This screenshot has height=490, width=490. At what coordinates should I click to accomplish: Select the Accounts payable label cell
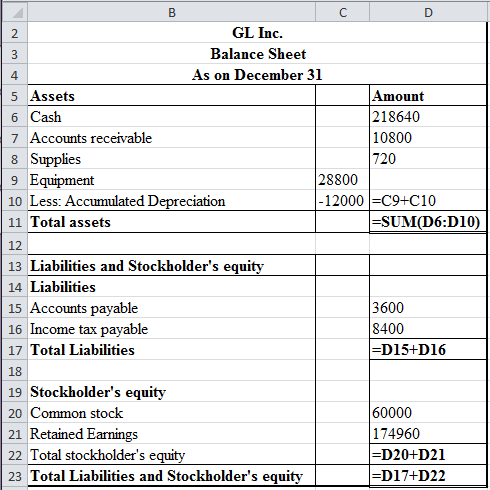tap(172, 308)
